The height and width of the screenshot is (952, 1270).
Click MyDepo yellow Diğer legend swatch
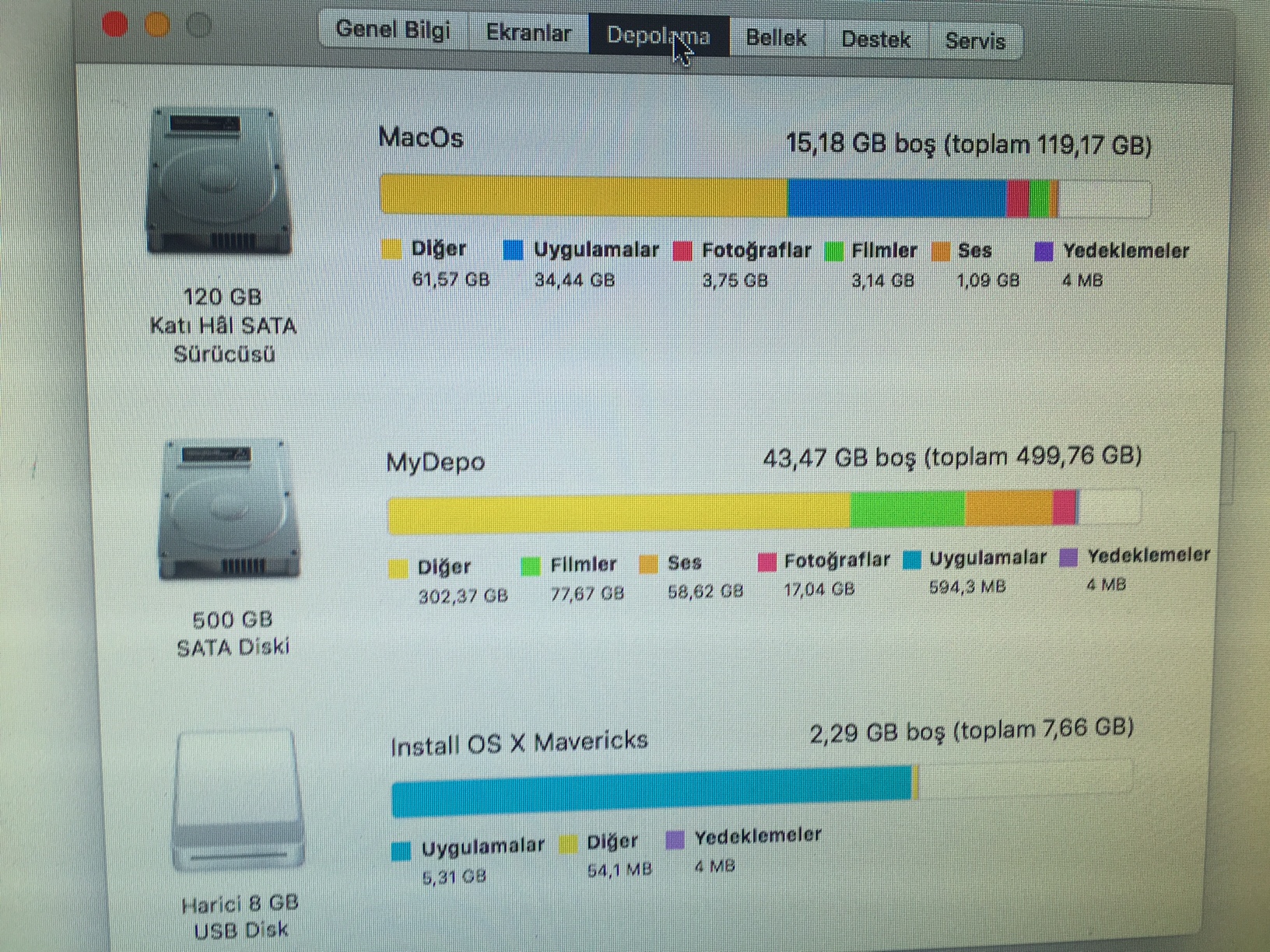(398, 569)
